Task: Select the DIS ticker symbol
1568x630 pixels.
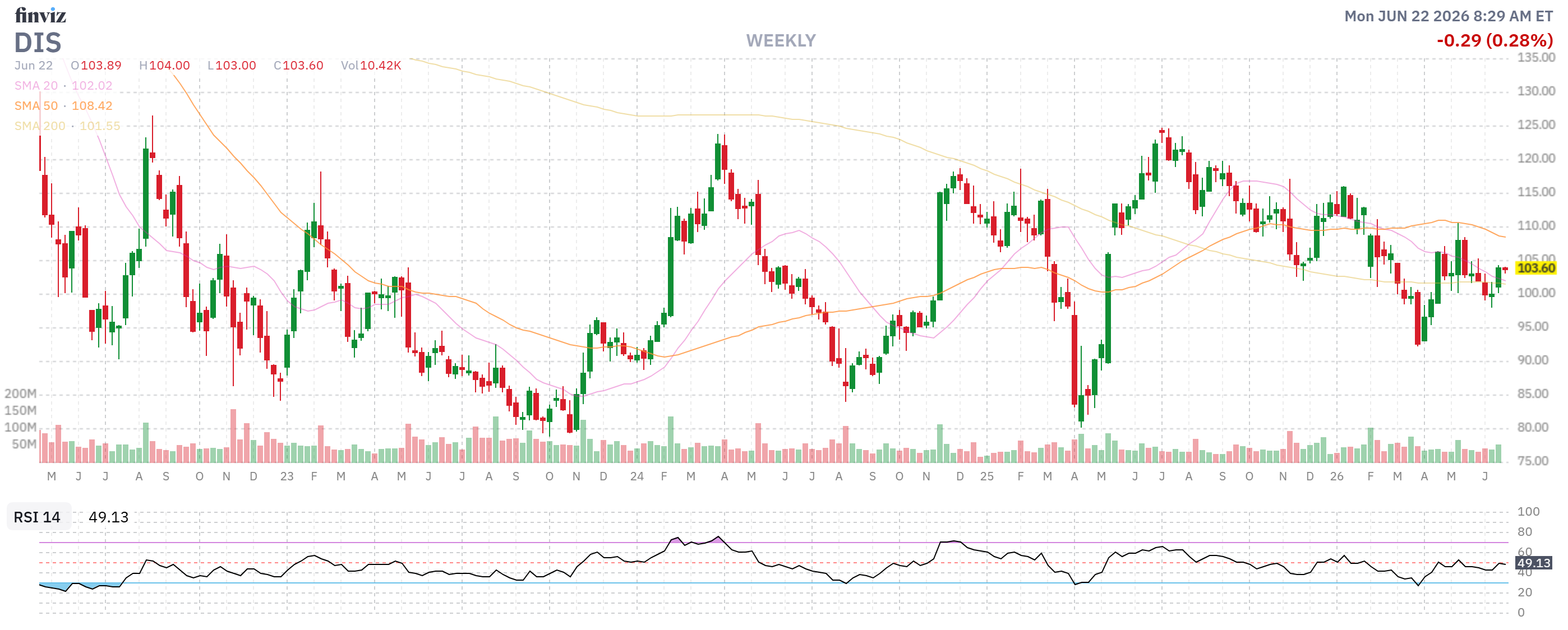Action: [38, 43]
